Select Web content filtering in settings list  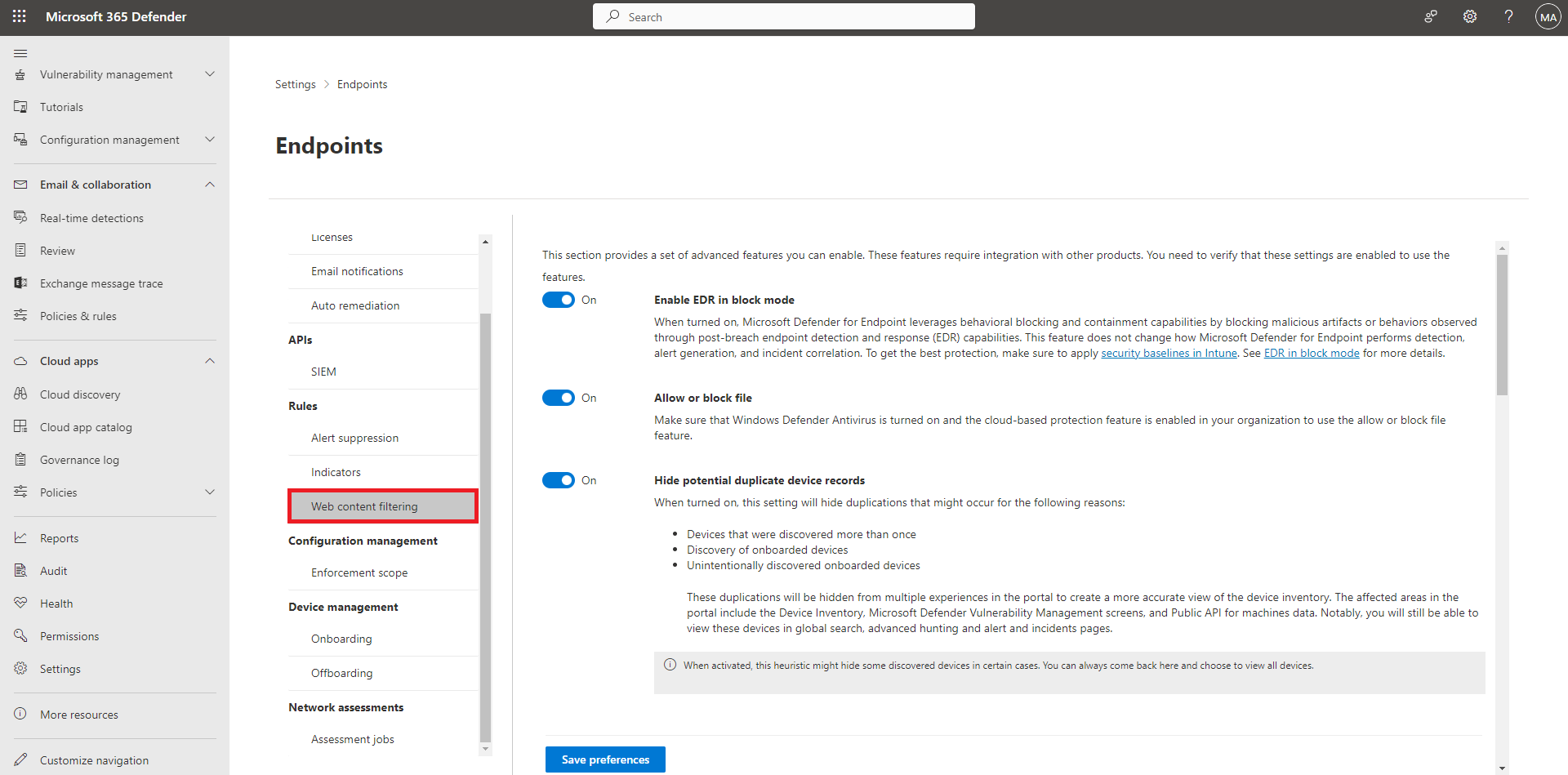pyautogui.click(x=364, y=506)
